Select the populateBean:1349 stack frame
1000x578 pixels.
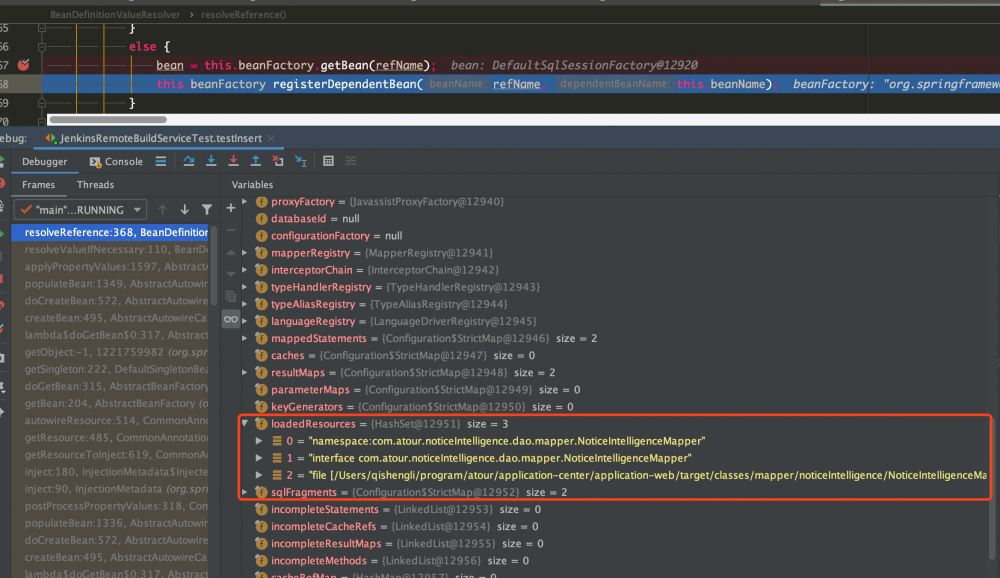(110, 284)
